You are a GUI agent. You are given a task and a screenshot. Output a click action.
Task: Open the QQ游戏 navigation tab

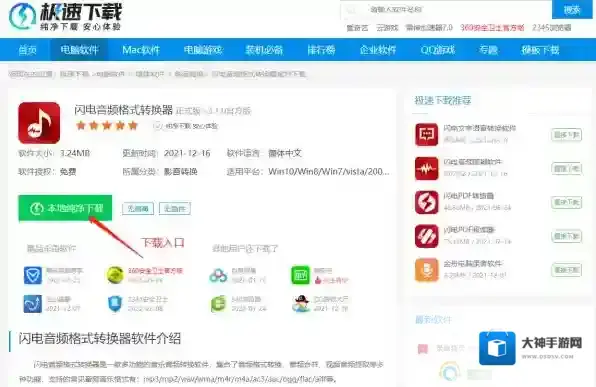click(x=437, y=50)
